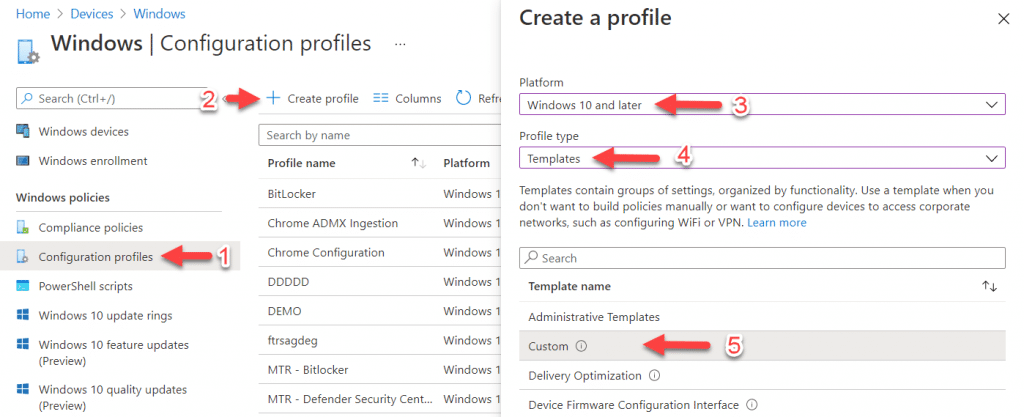The height and width of the screenshot is (417, 1024).
Task: Click the Windows enrollment sidebar icon
Action: (23, 161)
